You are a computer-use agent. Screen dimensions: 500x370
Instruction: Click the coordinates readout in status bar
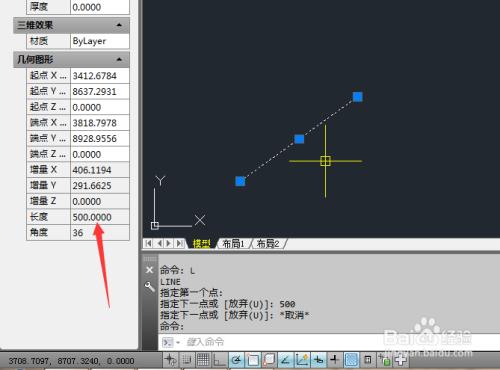tap(71, 361)
